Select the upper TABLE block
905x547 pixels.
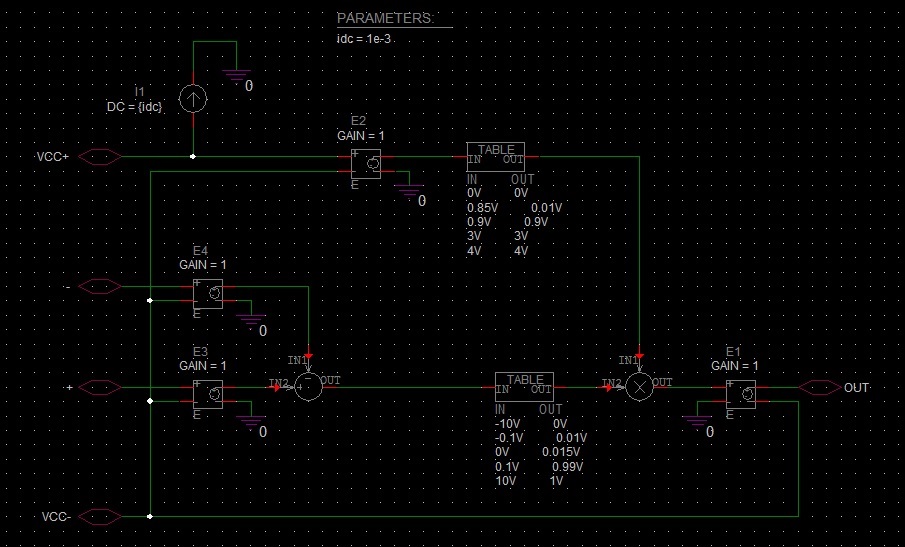click(496, 156)
